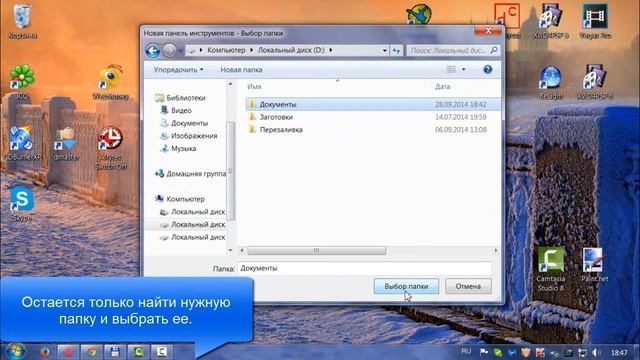Select the Skype desktop shortcut

coord(22,204)
